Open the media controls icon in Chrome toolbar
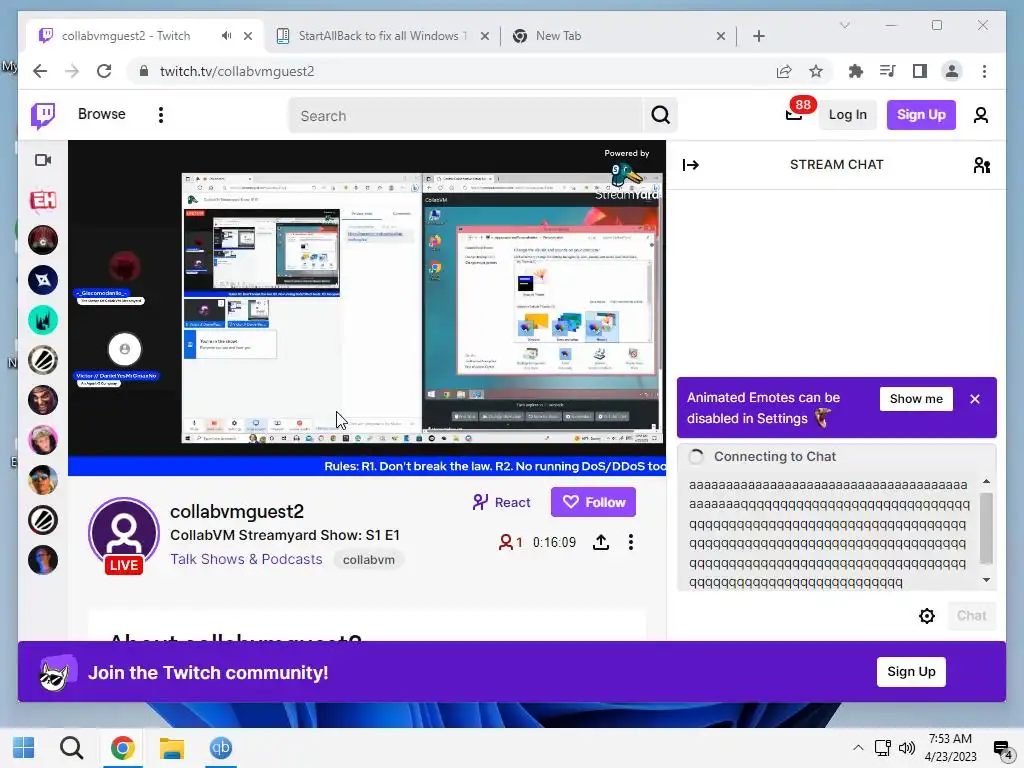The height and width of the screenshot is (768, 1024). coord(888,71)
